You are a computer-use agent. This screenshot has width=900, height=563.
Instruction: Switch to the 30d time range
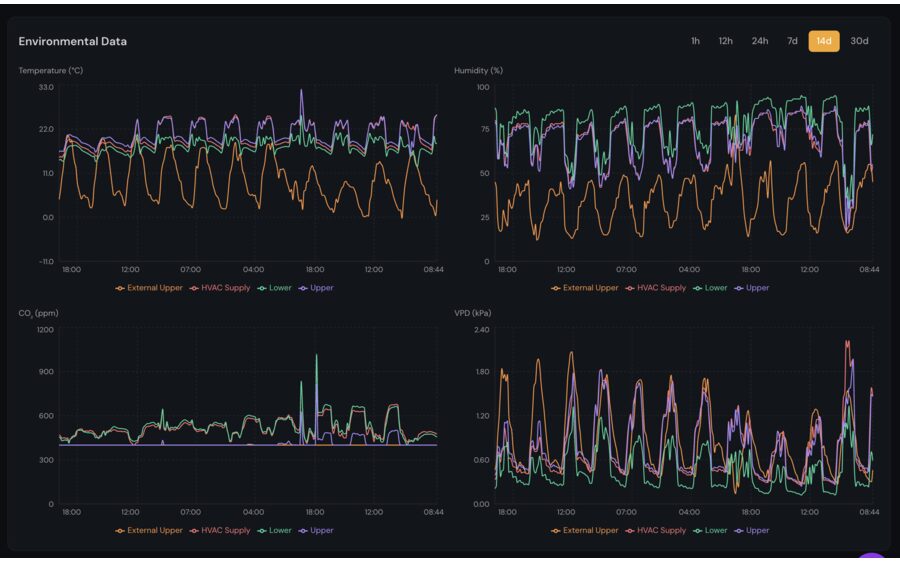click(x=859, y=41)
